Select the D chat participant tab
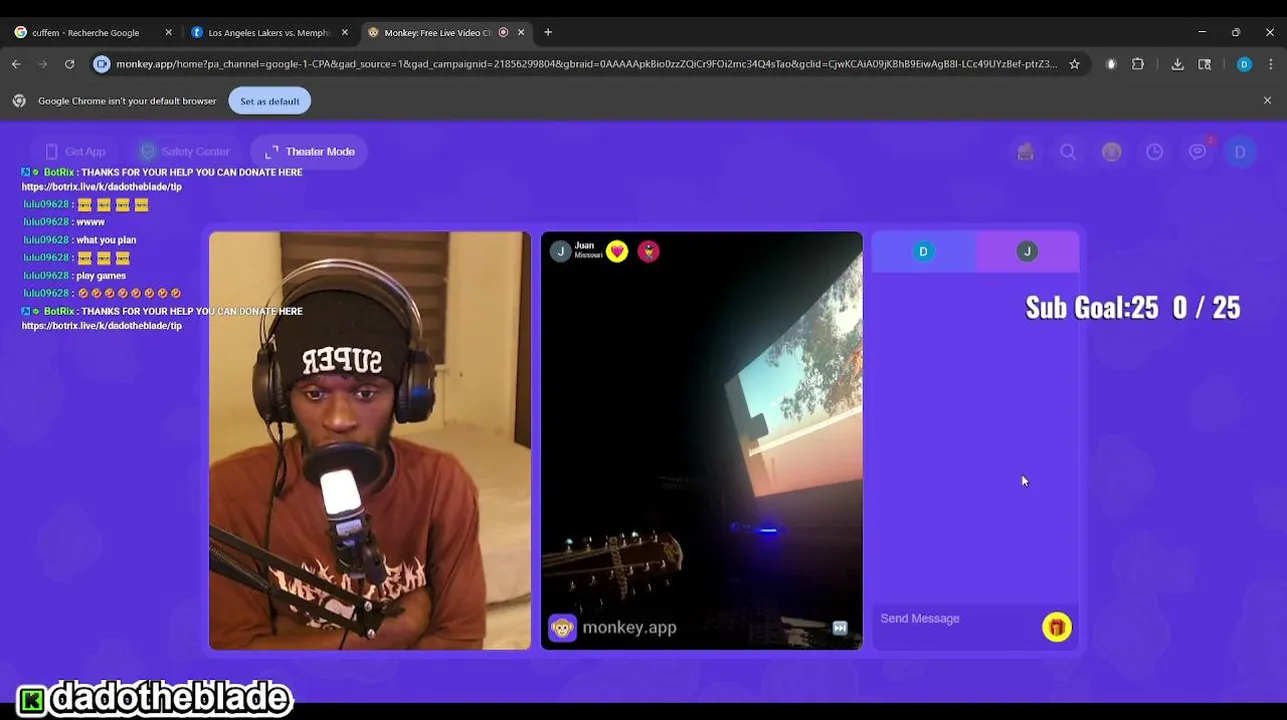1287x720 pixels. [923, 252]
